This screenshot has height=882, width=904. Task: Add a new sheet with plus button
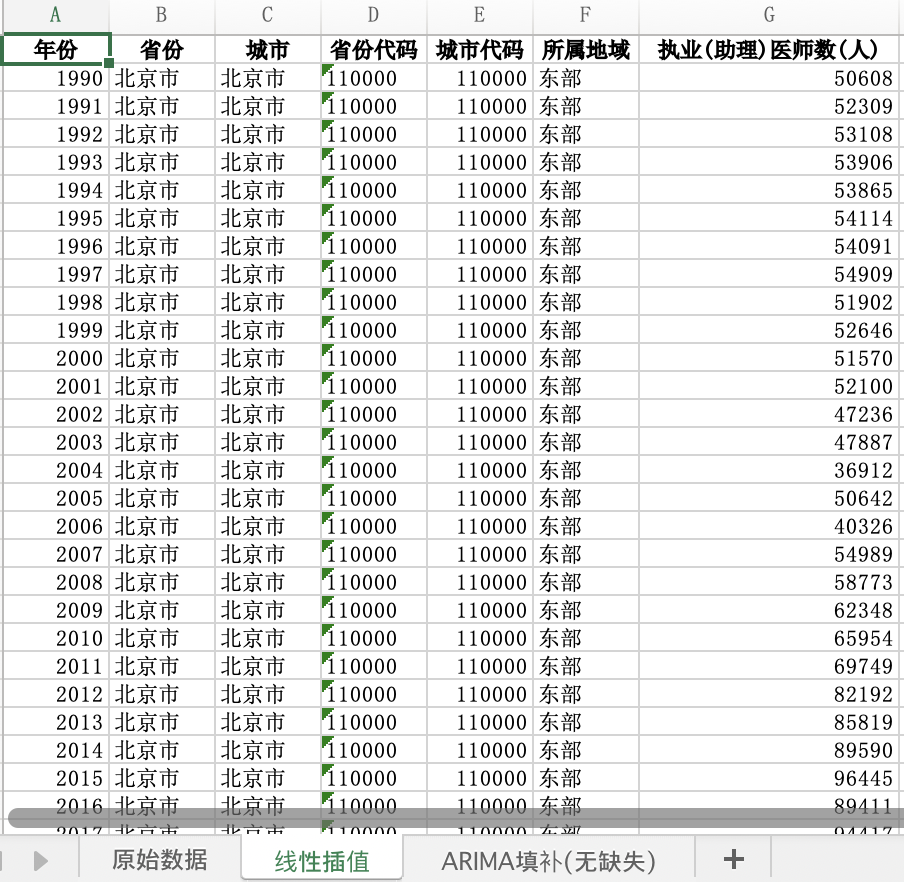coord(733,860)
